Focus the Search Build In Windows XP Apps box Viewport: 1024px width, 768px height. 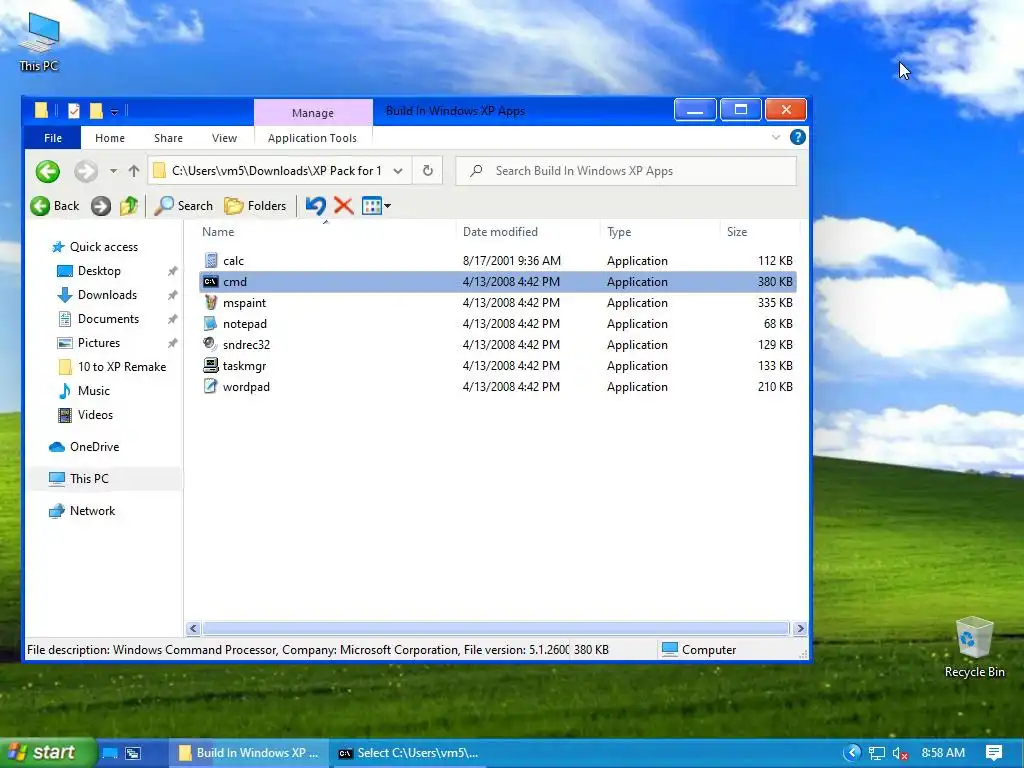tap(626, 171)
